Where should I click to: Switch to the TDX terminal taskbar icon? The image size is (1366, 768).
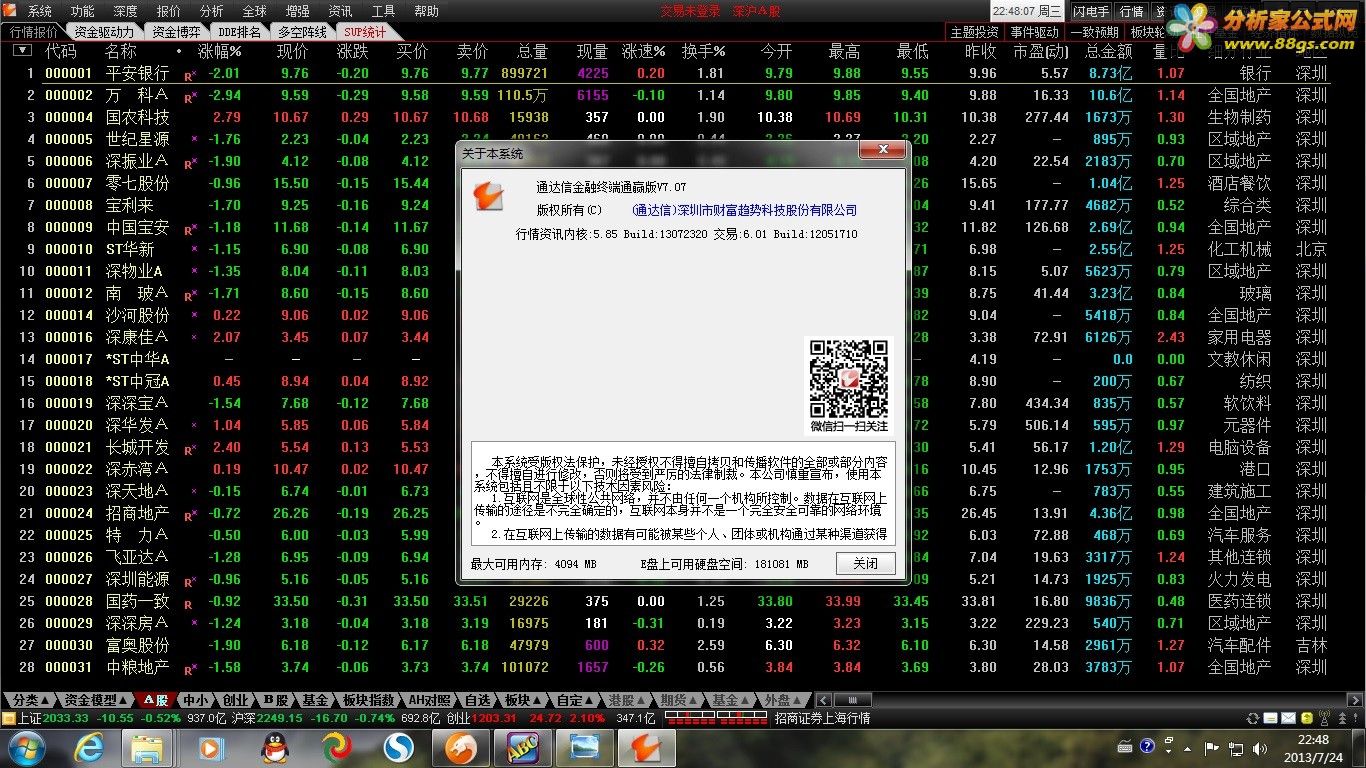click(x=647, y=748)
